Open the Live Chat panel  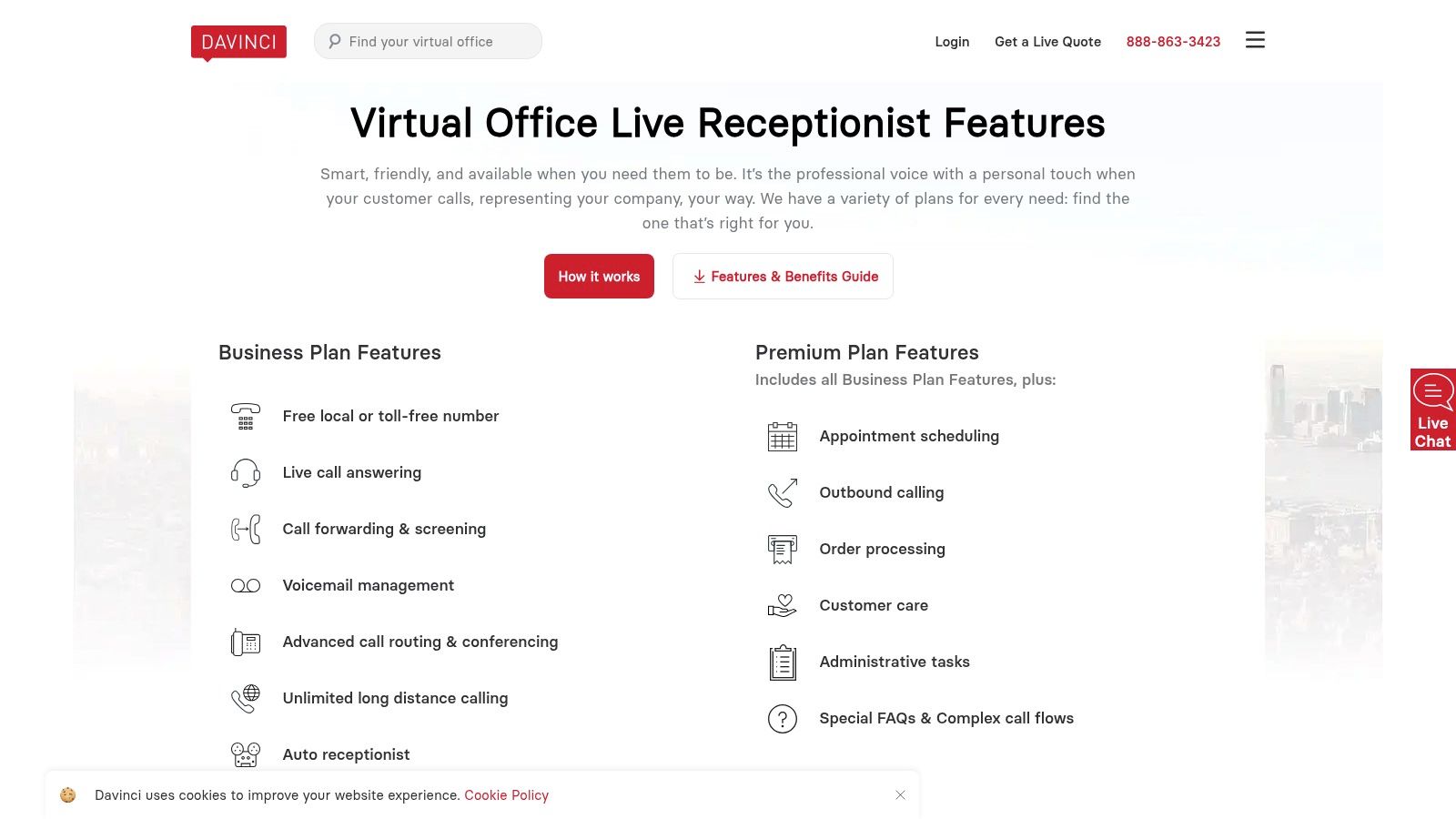pos(1432,409)
